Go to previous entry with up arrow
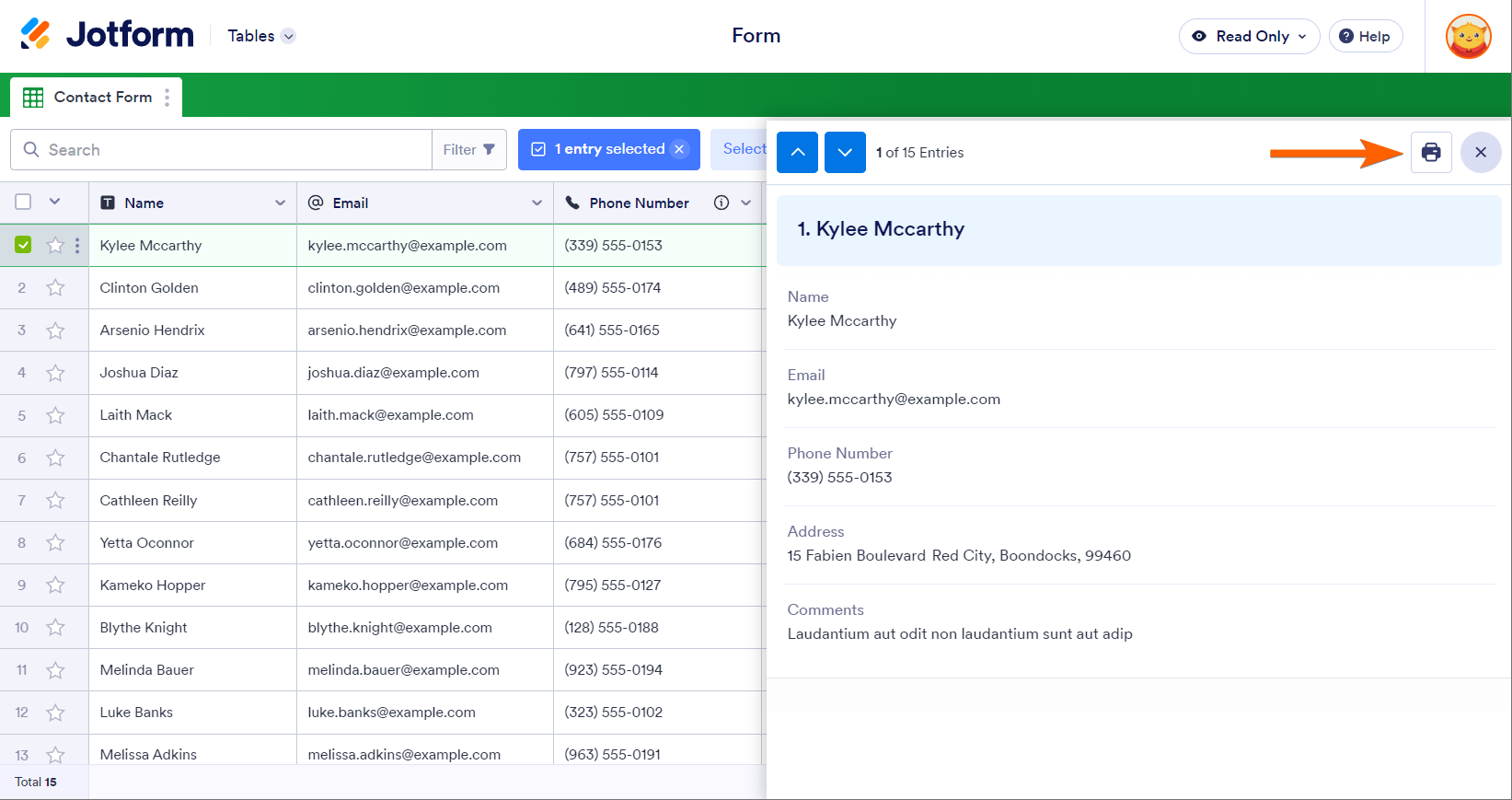Viewport: 1512px width, 800px height. pyautogui.click(x=797, y=152)
